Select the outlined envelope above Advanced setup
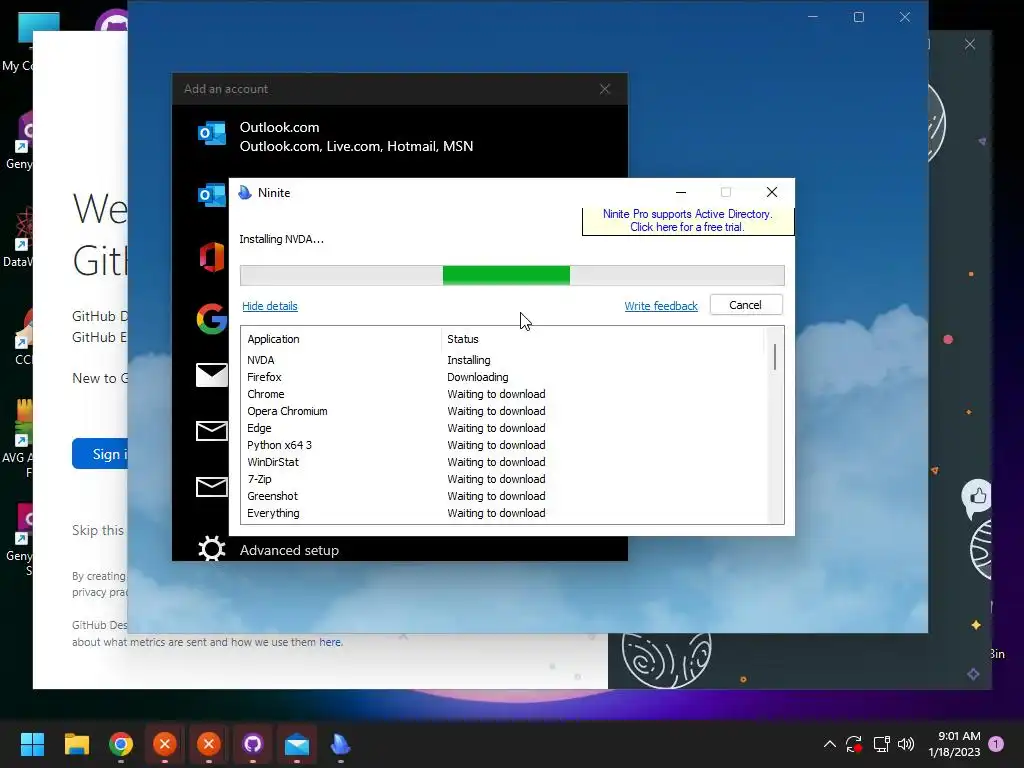Screen dimensions: 1024x768 pos(212,487)
